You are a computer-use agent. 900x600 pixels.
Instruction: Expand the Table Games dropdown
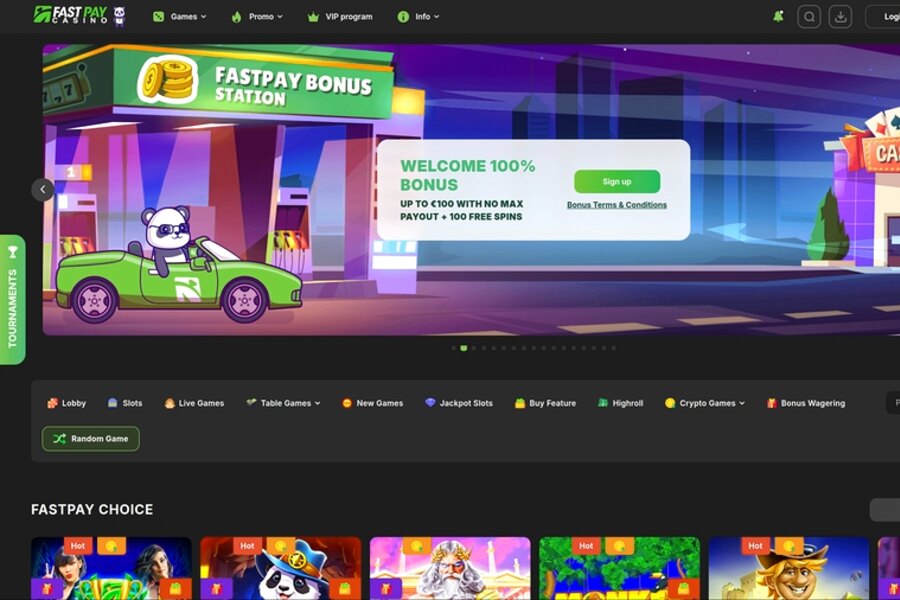point(283,403)
